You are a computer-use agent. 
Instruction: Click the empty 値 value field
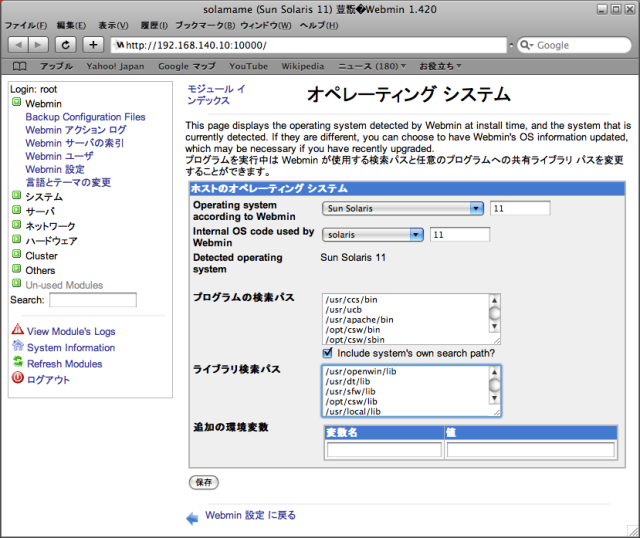(x=531, y=450)
